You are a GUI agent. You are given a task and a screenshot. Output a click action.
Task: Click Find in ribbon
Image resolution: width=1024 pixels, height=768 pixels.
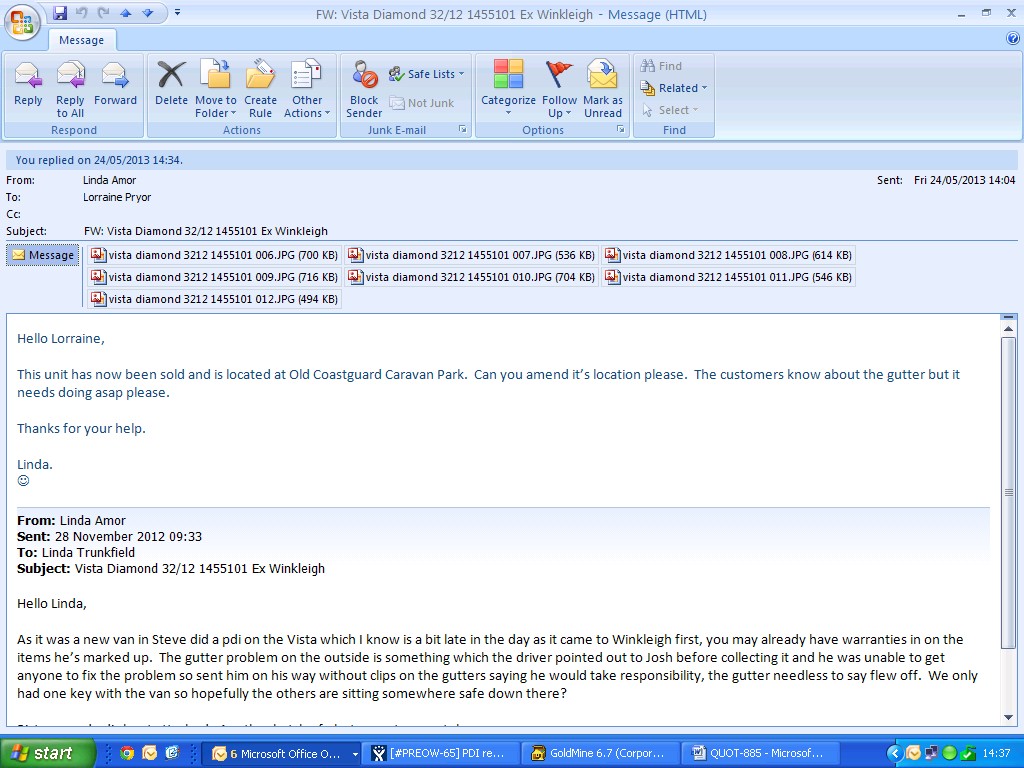click(661, 66)
